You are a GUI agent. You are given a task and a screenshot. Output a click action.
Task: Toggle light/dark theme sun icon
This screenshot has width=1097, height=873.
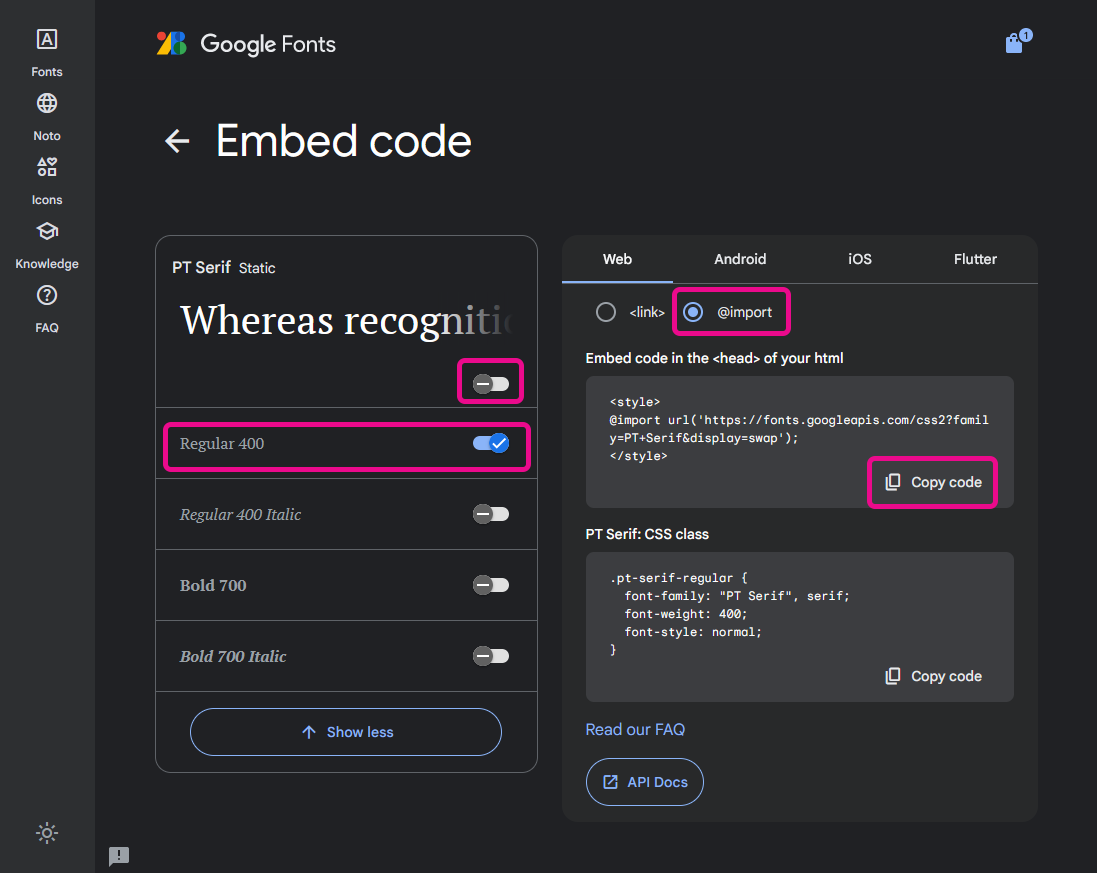(47, 833)
